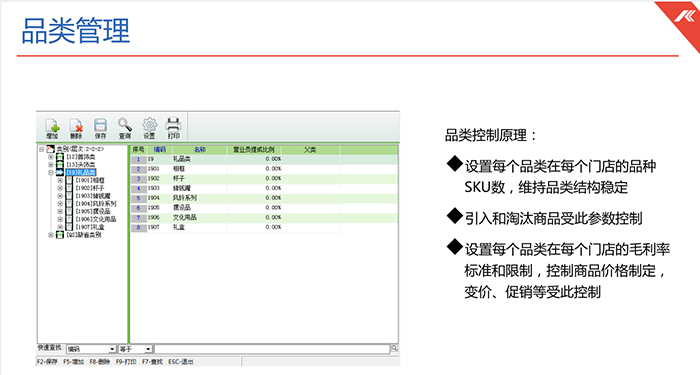
Task: Select the [QS]缺省类别 tree item
Action: [x=83, y=235]
